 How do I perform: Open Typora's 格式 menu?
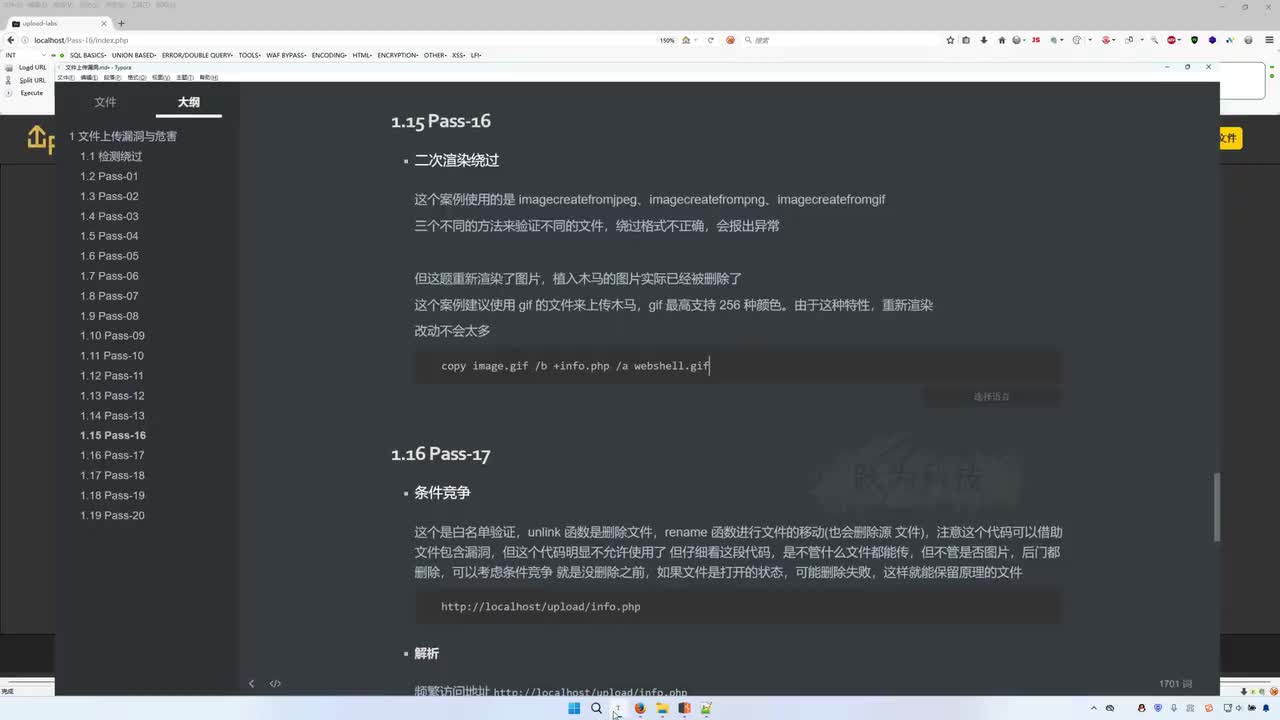click(x=136, y=77)
